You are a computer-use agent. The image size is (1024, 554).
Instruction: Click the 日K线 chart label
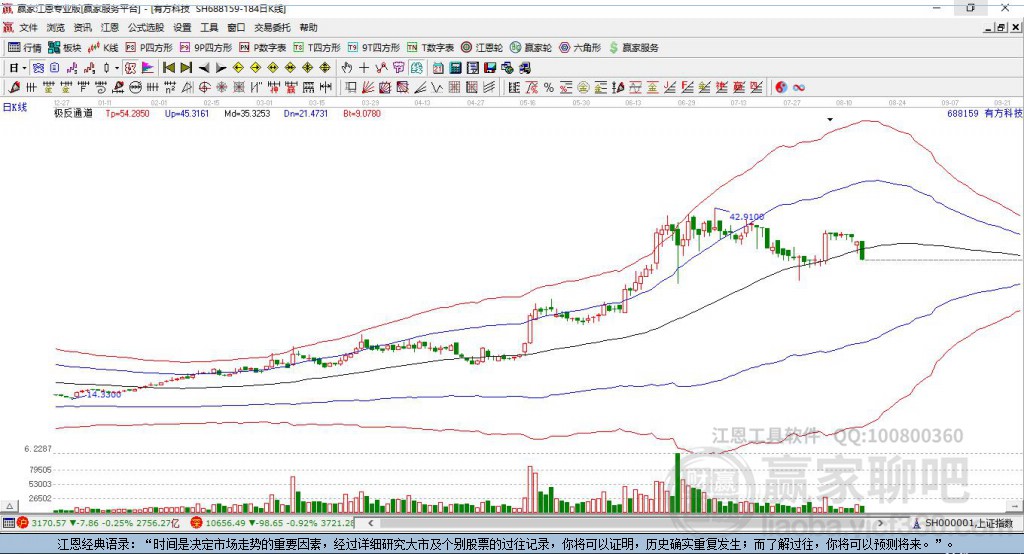[15, 107]
